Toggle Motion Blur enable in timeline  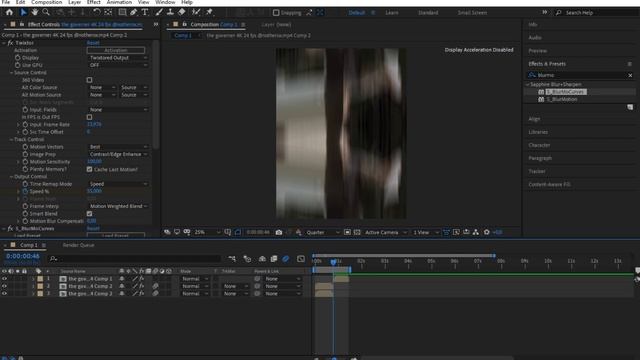[286, 259]
